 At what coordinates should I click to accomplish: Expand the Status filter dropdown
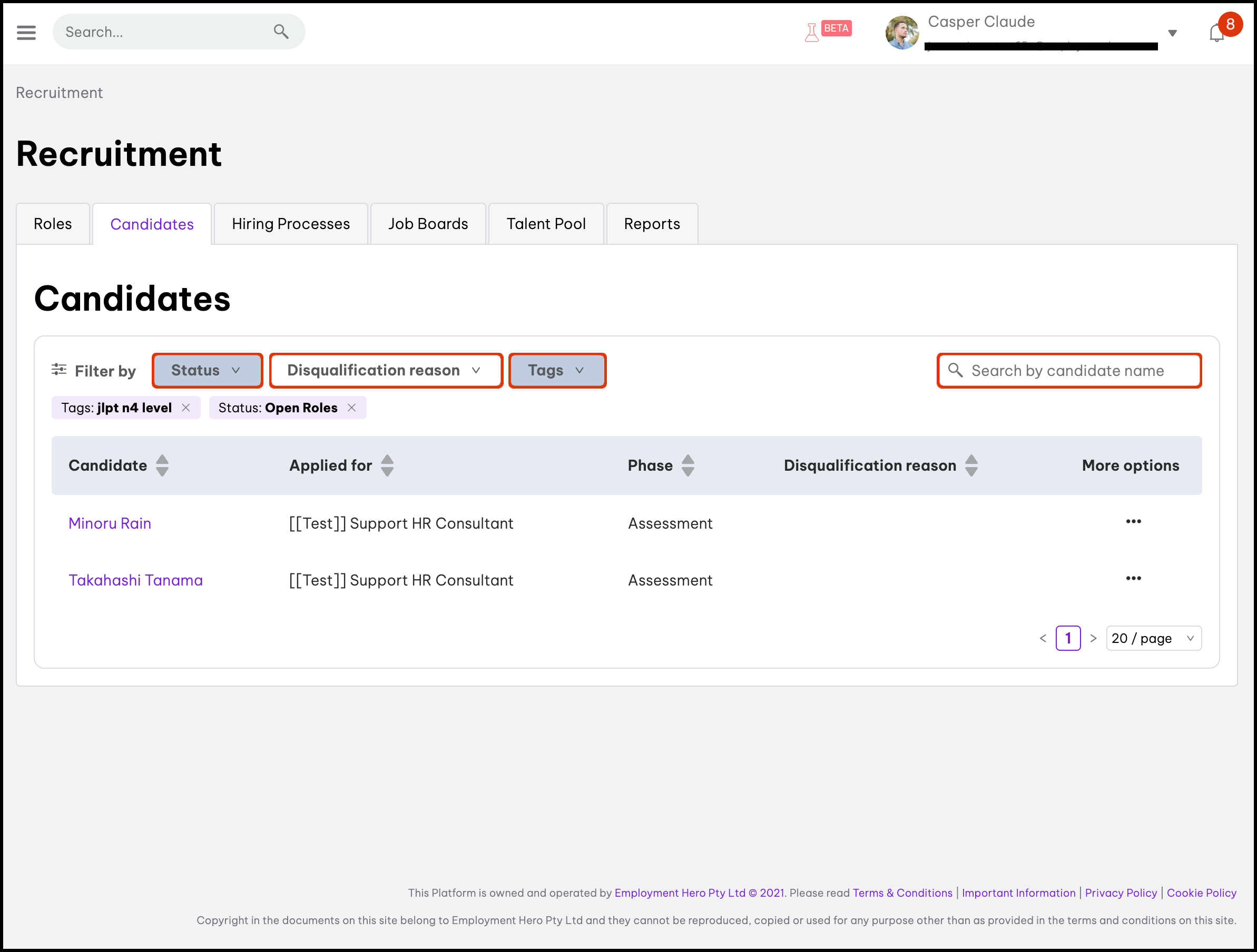(207, 370)
